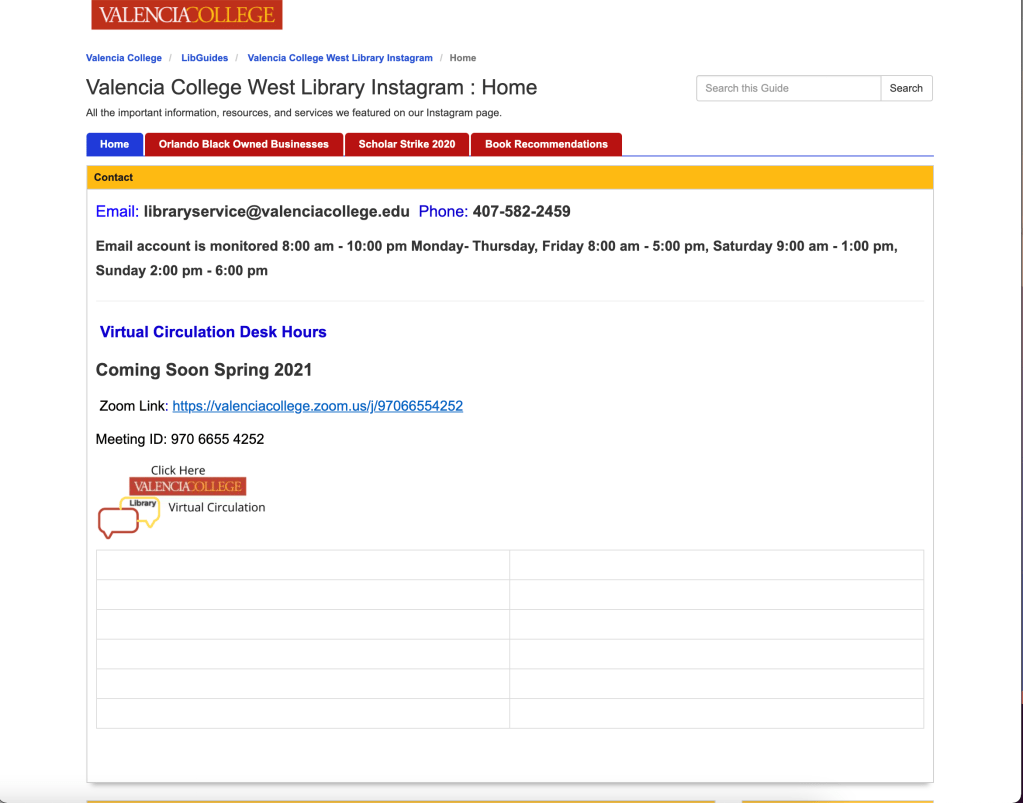The image size is (1023, 803).
Task: Click the Virtual Circulation Desk Hours heading
Action: (213, 332)
